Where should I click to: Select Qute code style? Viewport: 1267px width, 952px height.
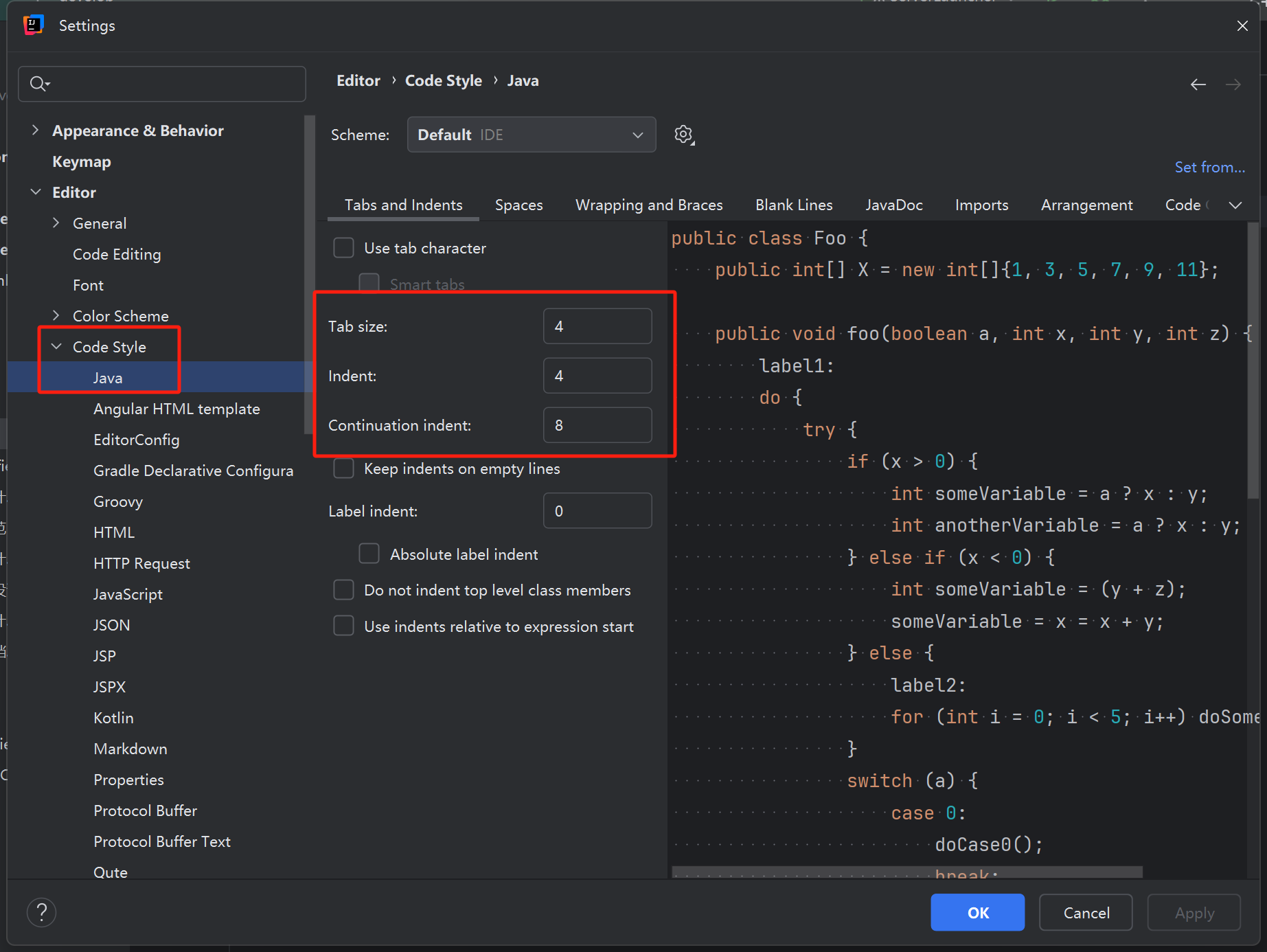point(110,871)
